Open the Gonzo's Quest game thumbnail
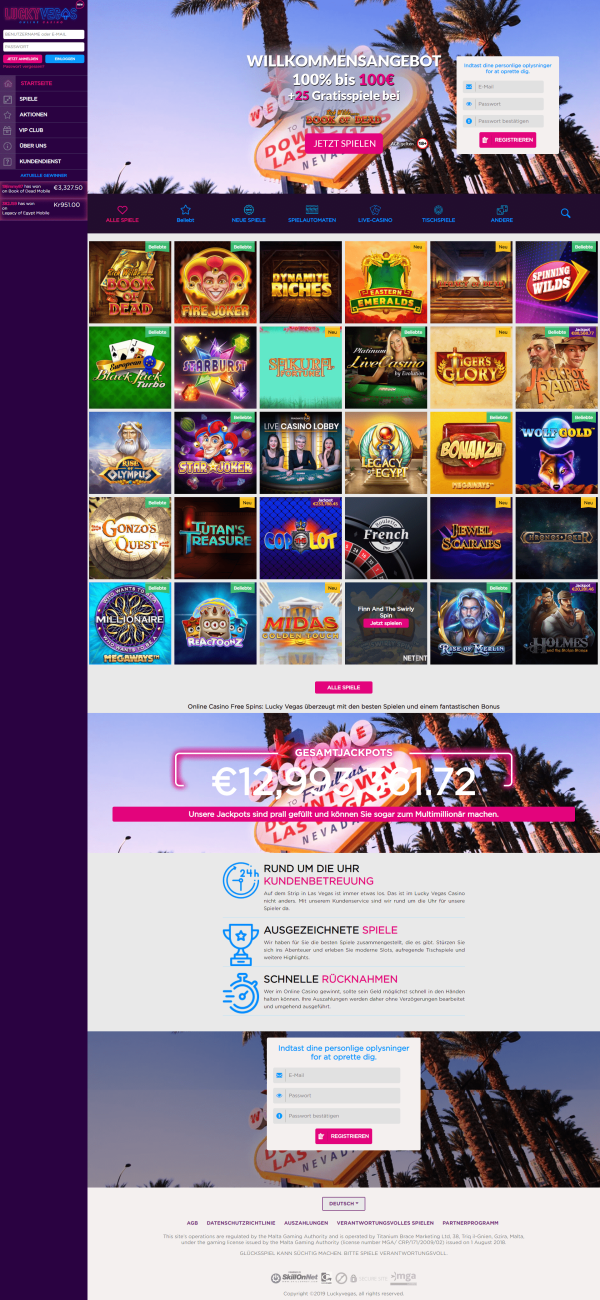600x1300 pixels. (130, 538)
